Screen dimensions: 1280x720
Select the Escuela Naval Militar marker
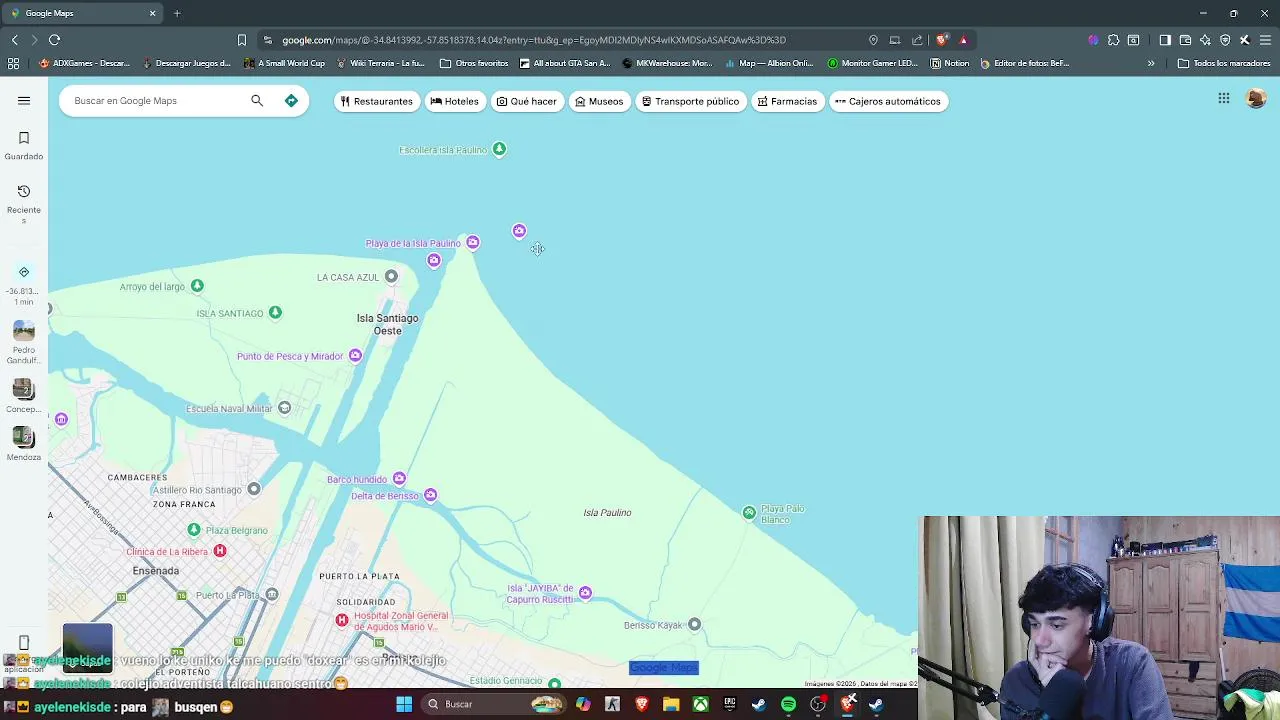coord(285,407)
